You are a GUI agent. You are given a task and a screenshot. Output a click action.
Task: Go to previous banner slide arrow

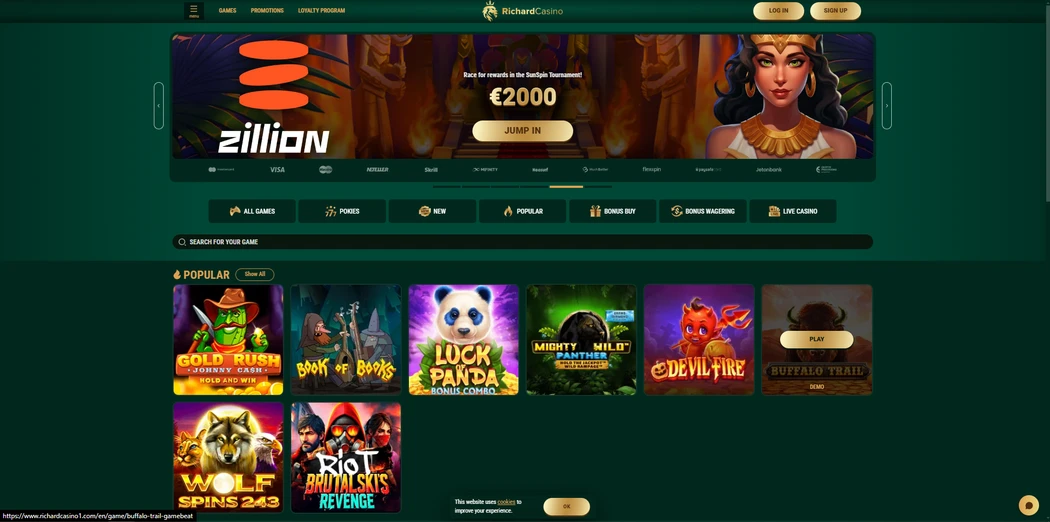tap(159, 106)
